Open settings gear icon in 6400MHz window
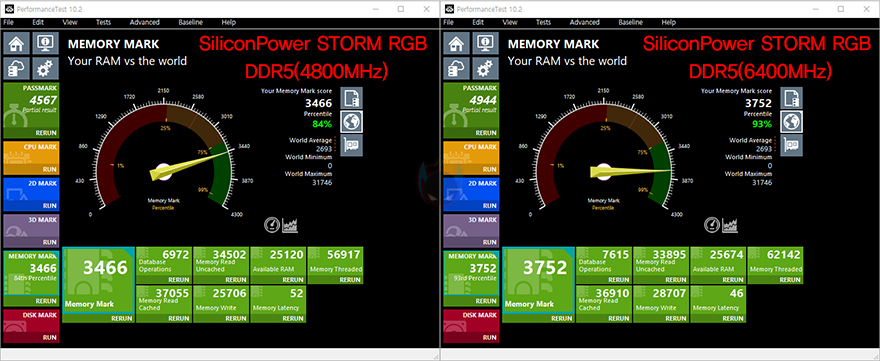 click(x=484, y=68)
